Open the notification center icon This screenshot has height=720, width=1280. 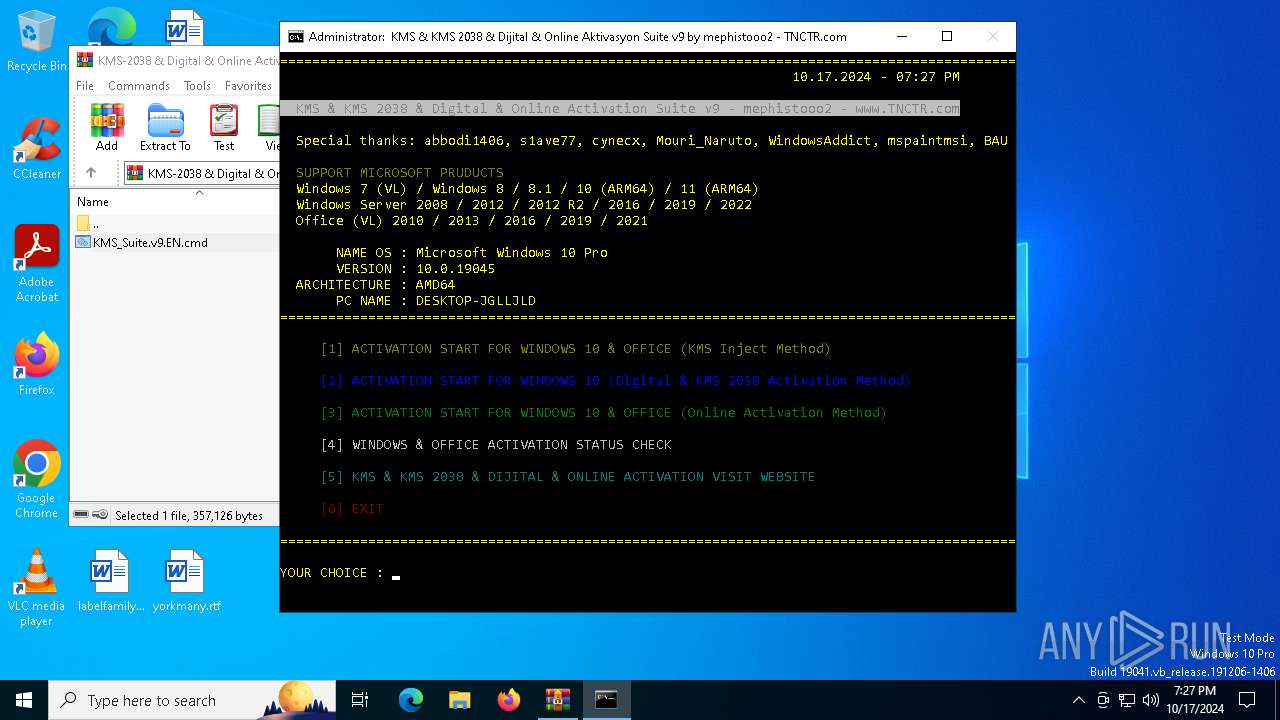pyautogui.click(x=1247, y=700)
